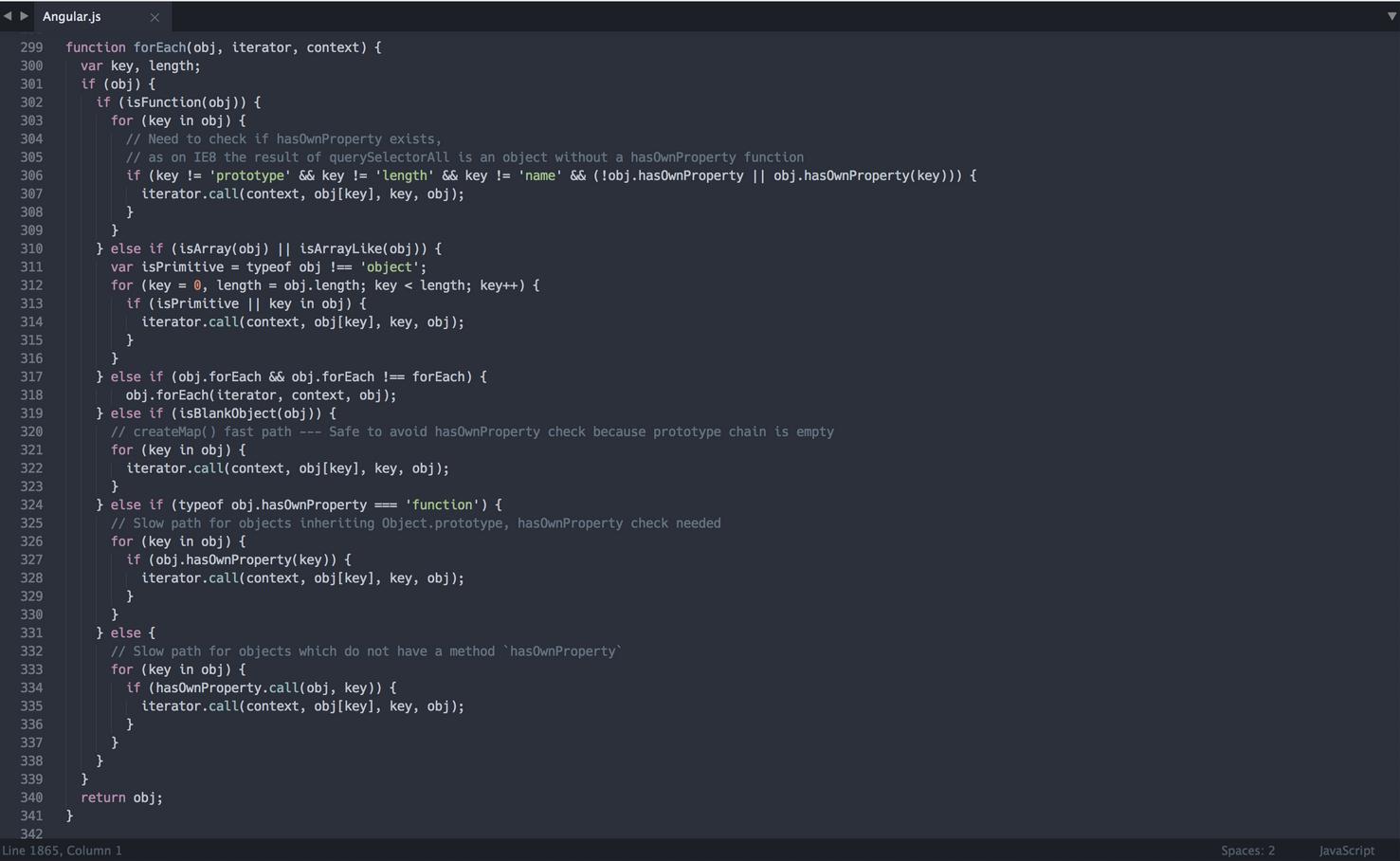The height and width of the screenshot is (861, 1400).
Task: Click the Line 1865, Column 1 indicator
Action: [63, 851]
